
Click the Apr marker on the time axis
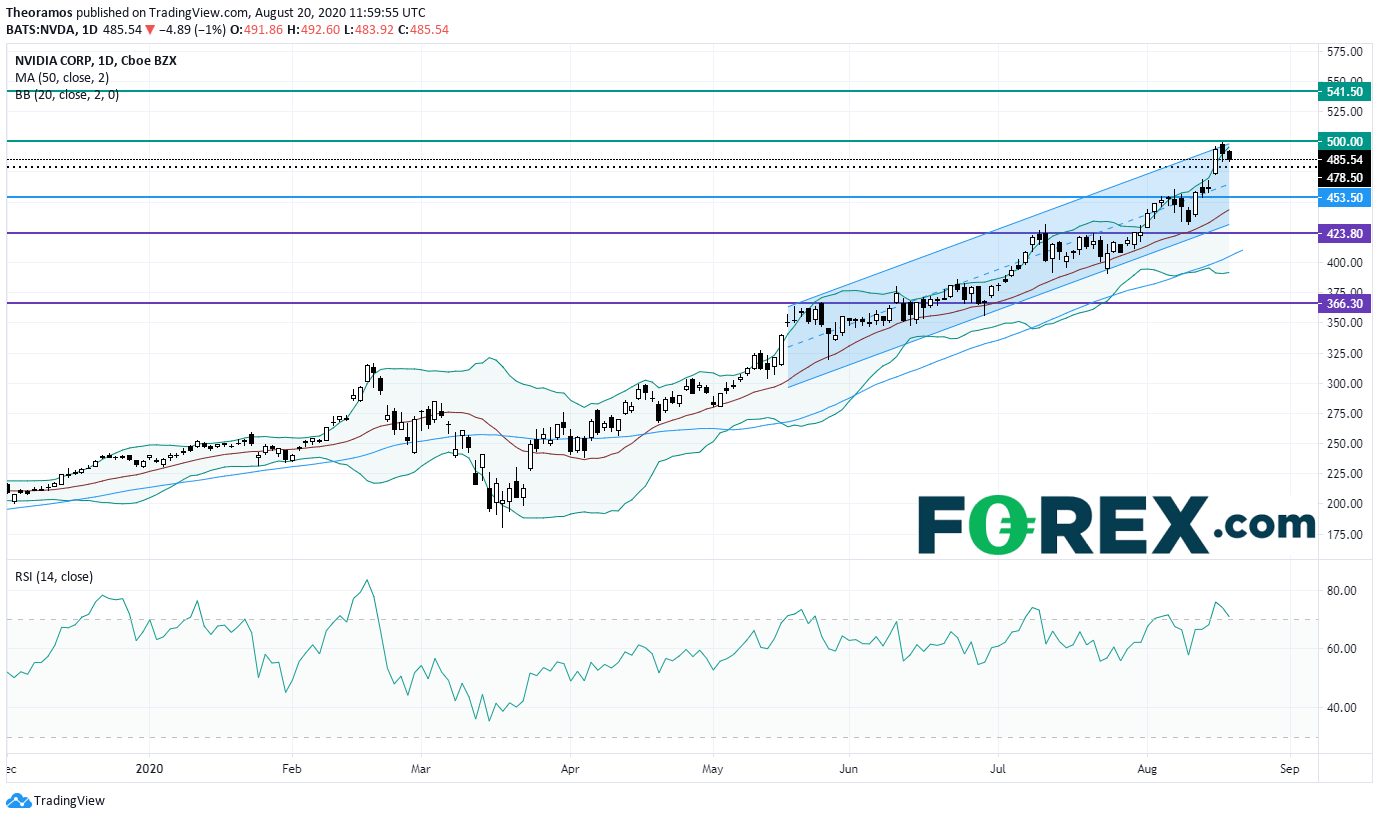pyautogui.click(x=570, y=771)
